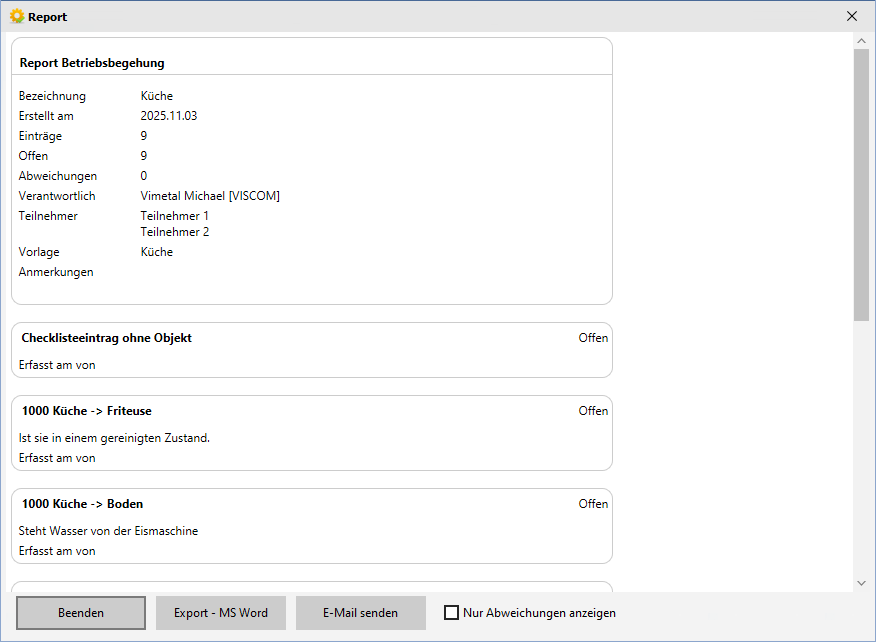This screenshot has width=876, height=642.
Task: Click the responsible person Vimetal Michael [VISCOM]
Action: (x=210, y=196)
